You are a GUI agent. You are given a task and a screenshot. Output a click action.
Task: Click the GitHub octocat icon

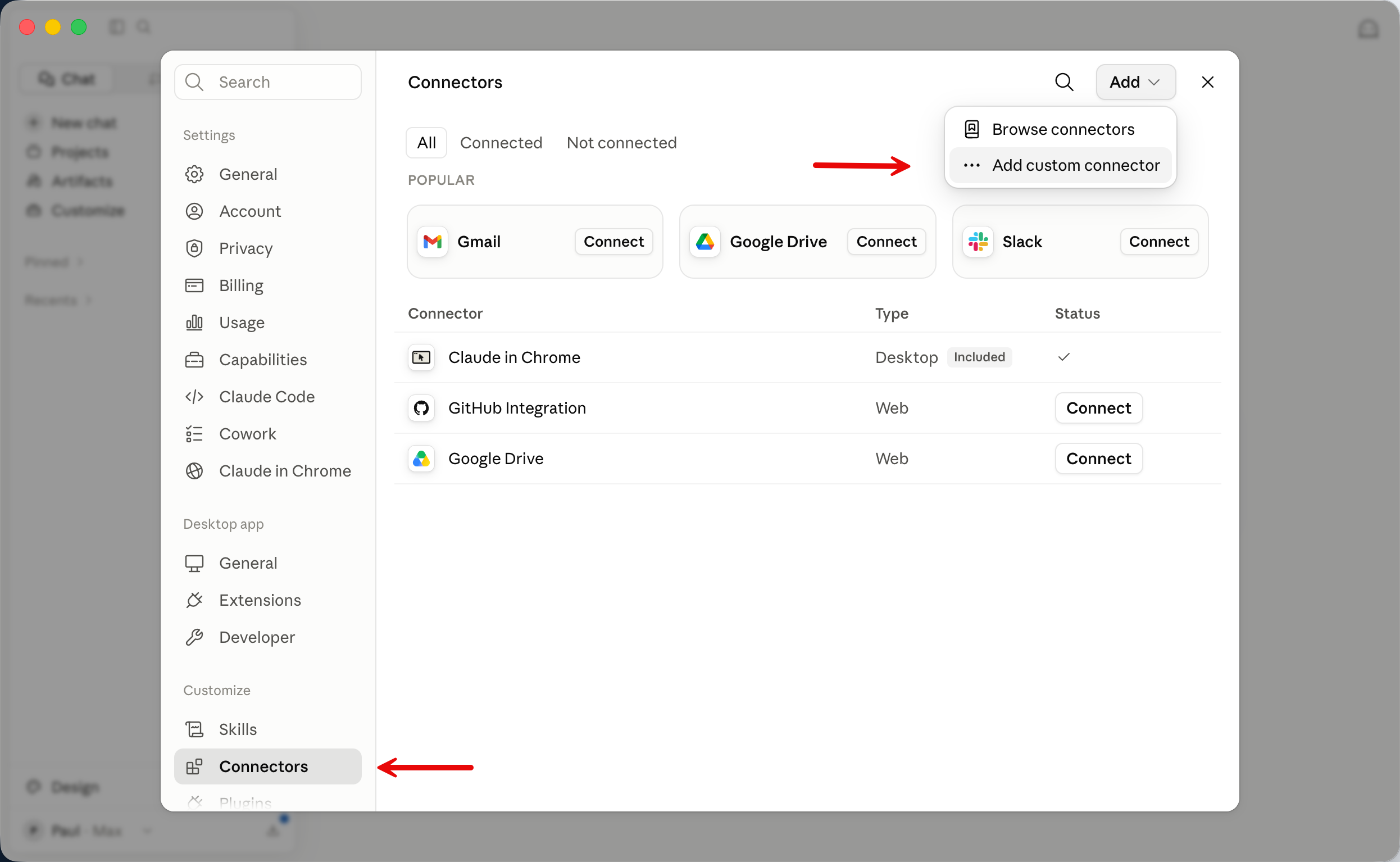(x=421, y=408)
